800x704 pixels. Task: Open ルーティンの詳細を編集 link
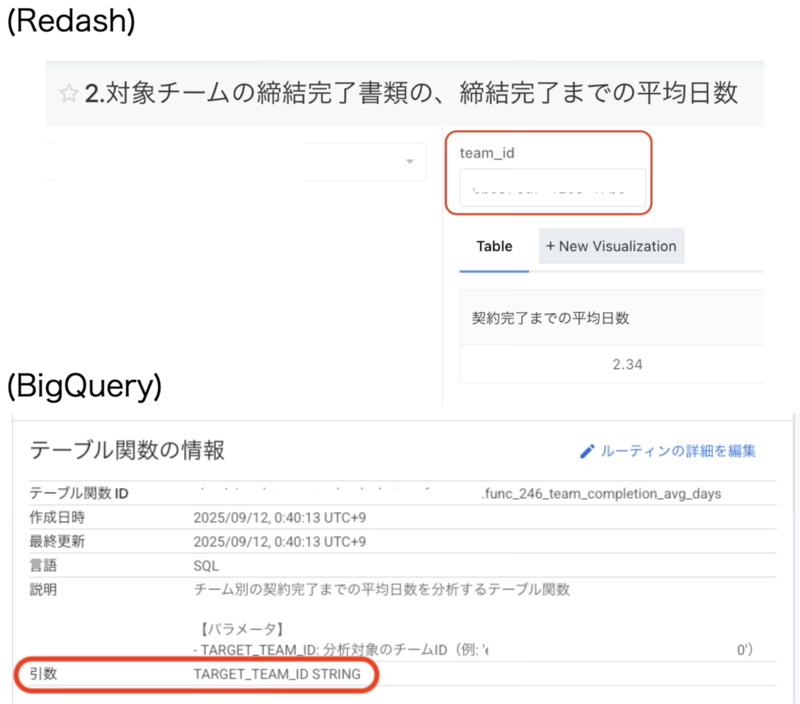point(677,451)
